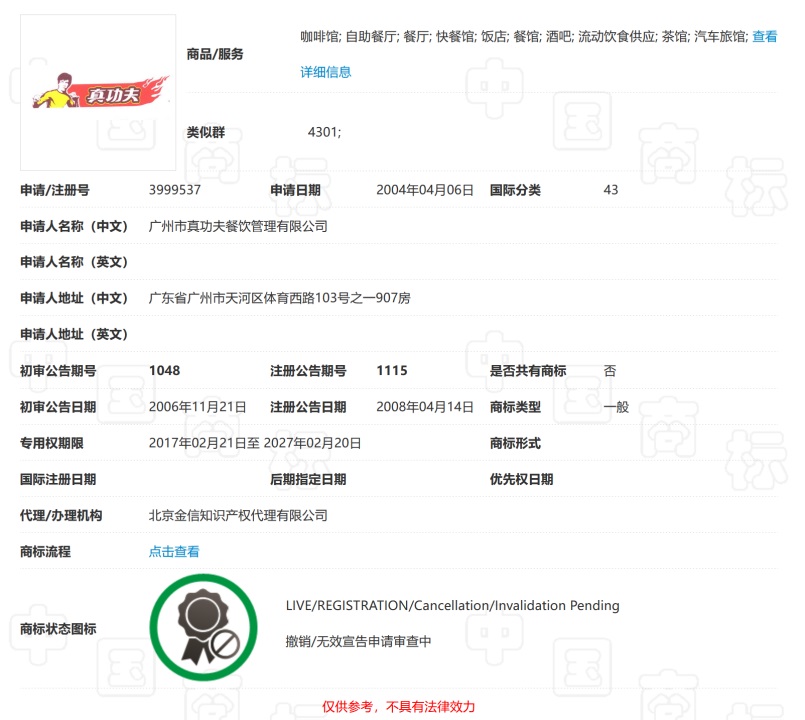The height and width of the screenshot is (720, 805).
Task: Click the red 仅供参考 disclaimer text
Action: pos(398,706)
